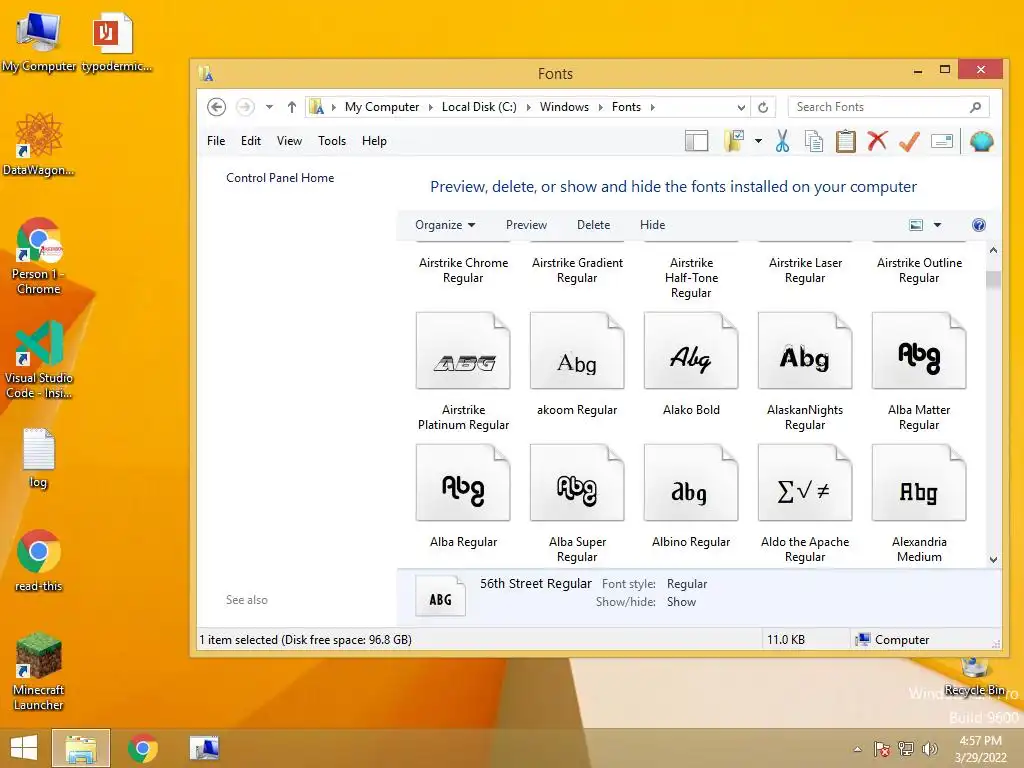This screenshot has width=1024, height=768.
Task: Click the Search Fonts input field
Action: 878,107
